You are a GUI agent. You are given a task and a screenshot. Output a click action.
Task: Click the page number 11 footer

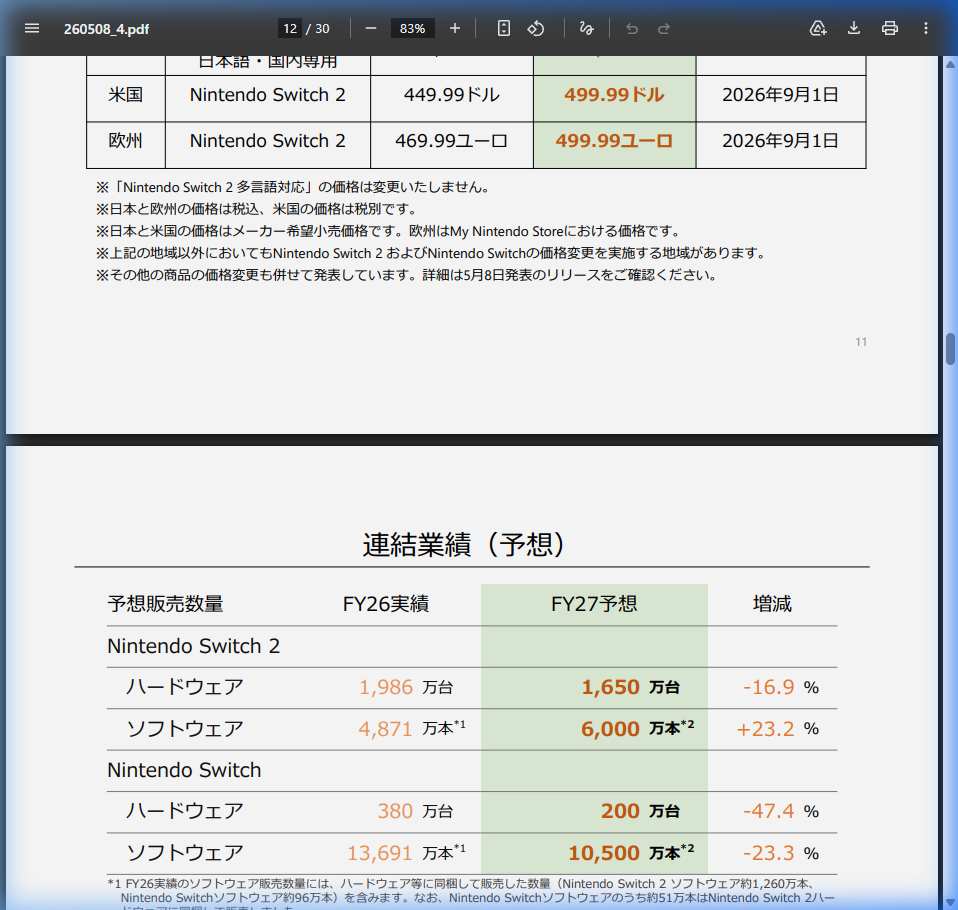[861, 342]
